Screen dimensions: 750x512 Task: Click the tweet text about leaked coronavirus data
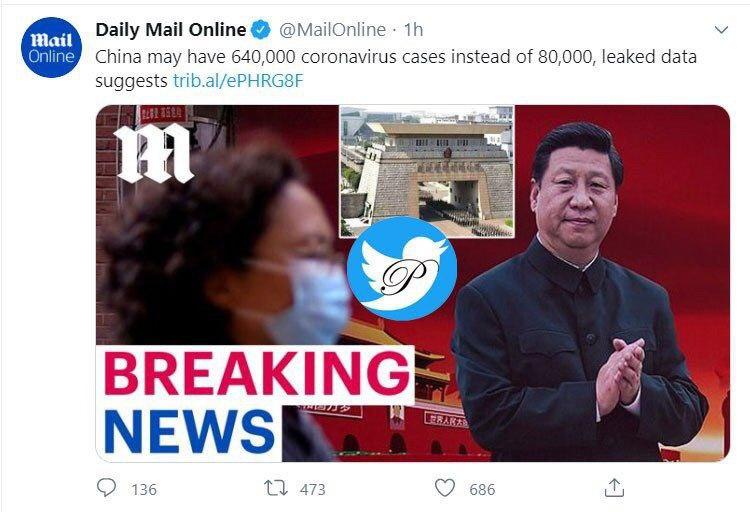pos(396,68)
